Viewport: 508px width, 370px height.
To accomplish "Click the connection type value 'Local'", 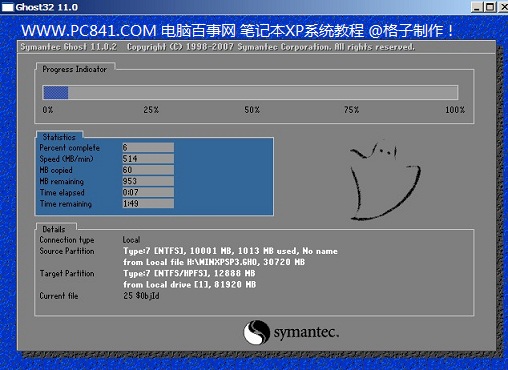I will tap(131, 240).
